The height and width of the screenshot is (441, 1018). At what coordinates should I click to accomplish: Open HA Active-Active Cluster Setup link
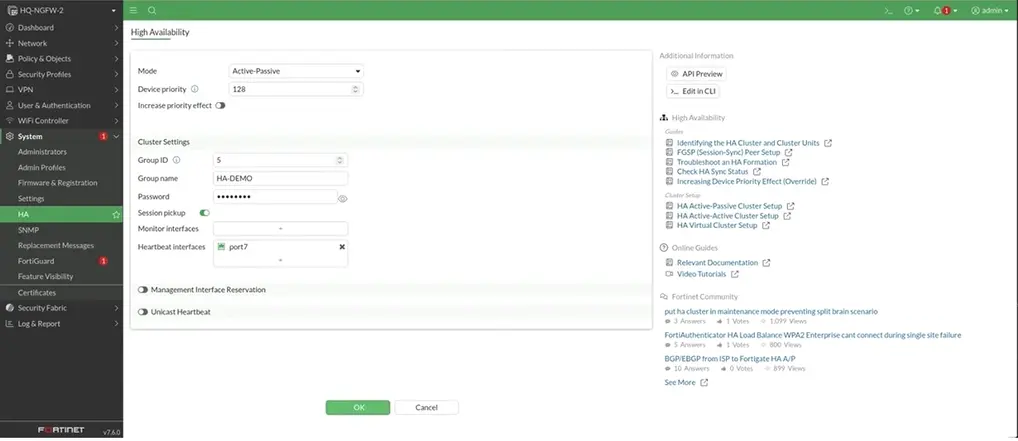click(728, 216)
